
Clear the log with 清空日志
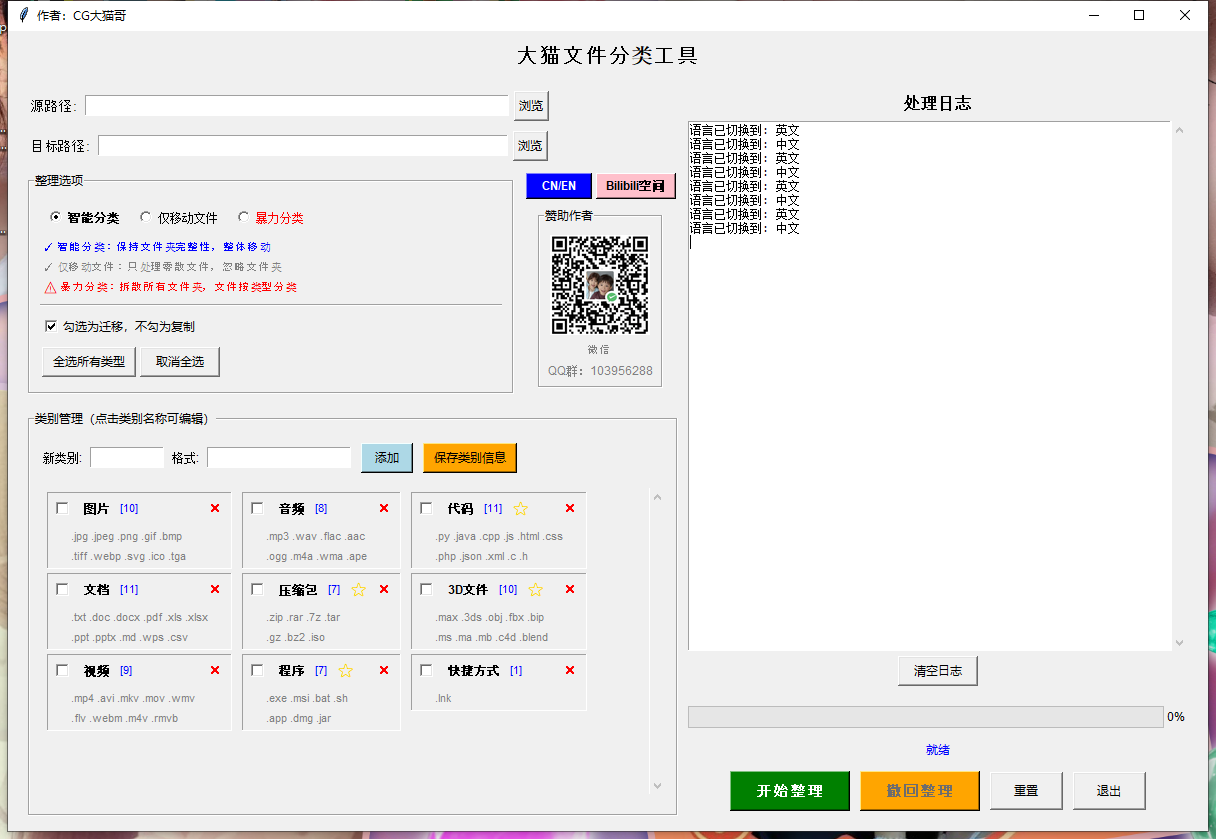pyautogui.click(x=936, y=670)
